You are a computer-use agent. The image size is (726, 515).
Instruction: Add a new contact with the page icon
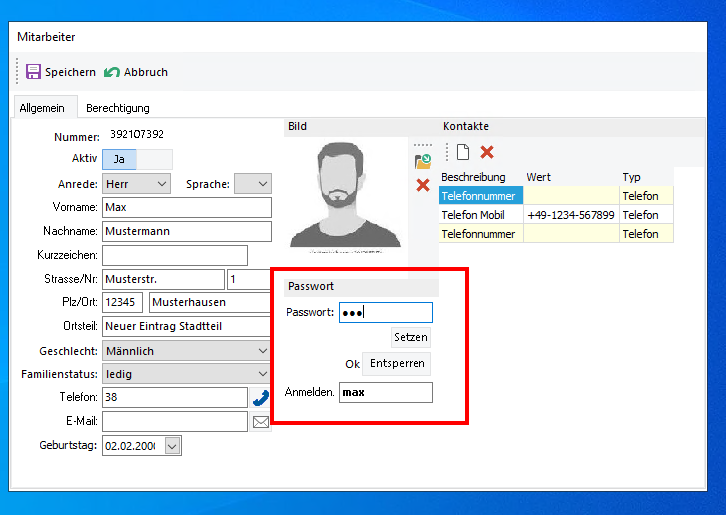click(x=463, y=152)
